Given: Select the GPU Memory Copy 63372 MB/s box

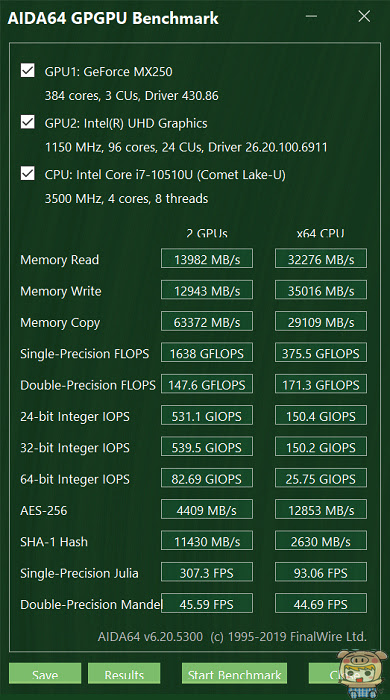Looking at the screenshot, I should pyautogui.click(x=207, y=321).
